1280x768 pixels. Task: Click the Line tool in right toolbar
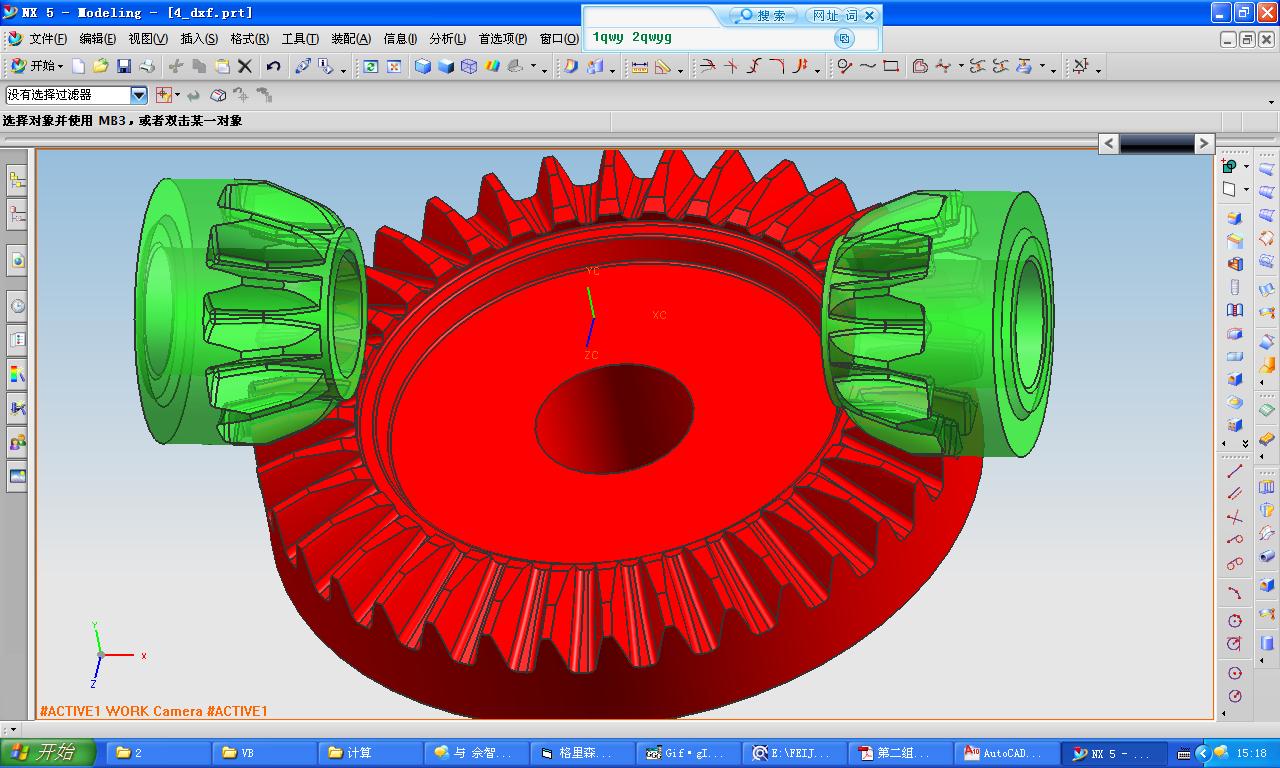click(x=1235, y=471)
